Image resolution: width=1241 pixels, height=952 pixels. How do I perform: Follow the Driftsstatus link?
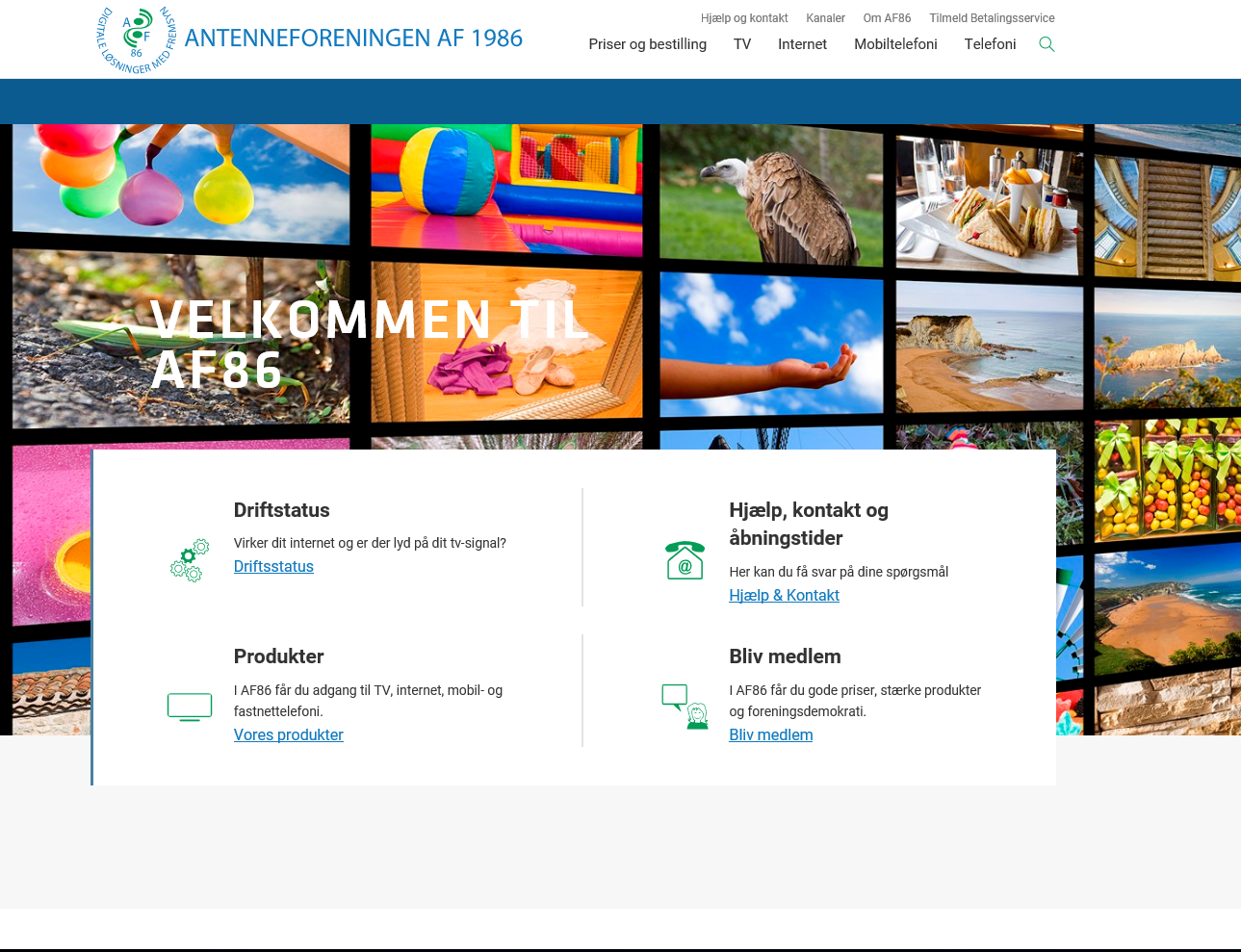pos(273,566)
